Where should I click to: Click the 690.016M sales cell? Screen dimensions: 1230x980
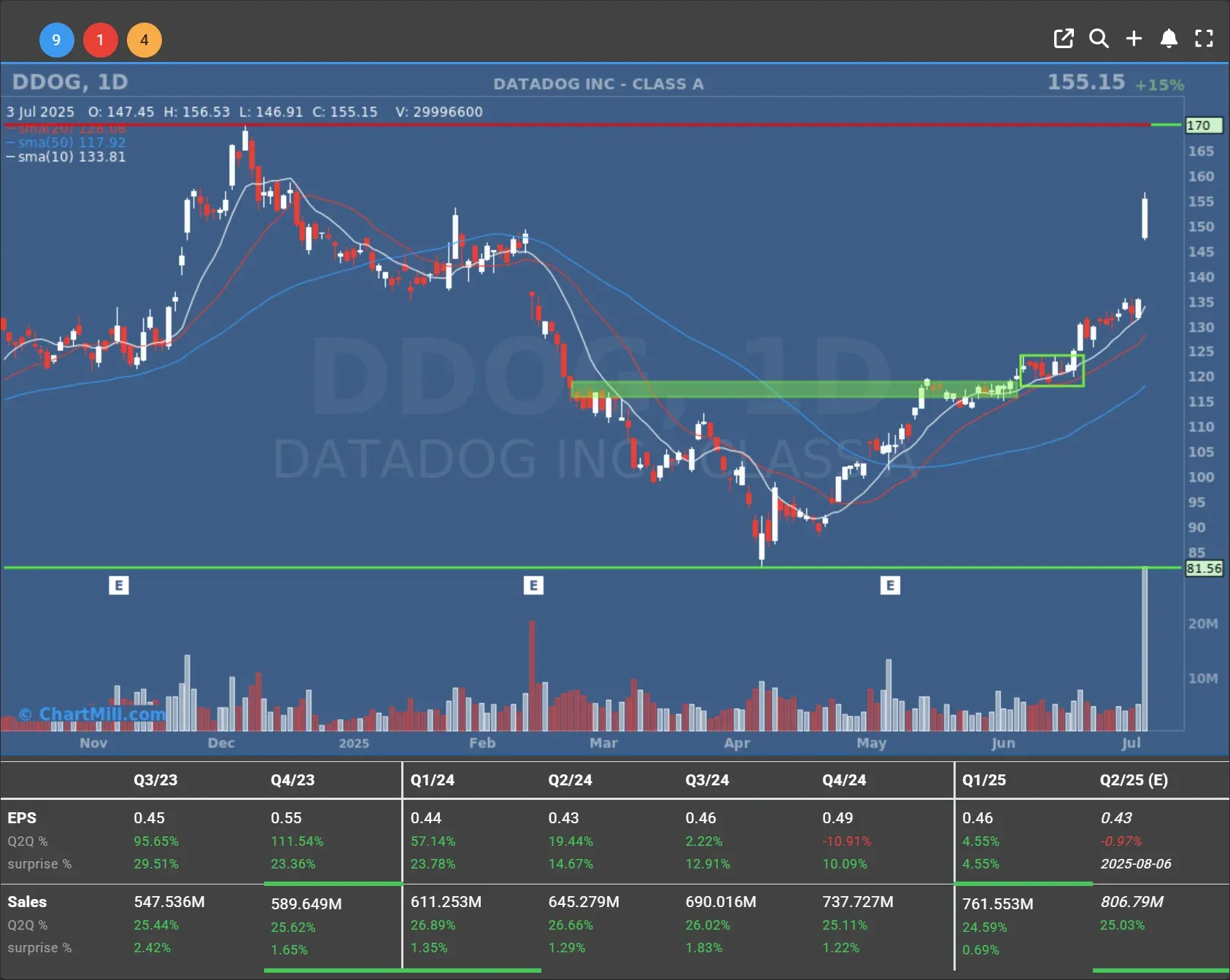(x=721, y=902)
